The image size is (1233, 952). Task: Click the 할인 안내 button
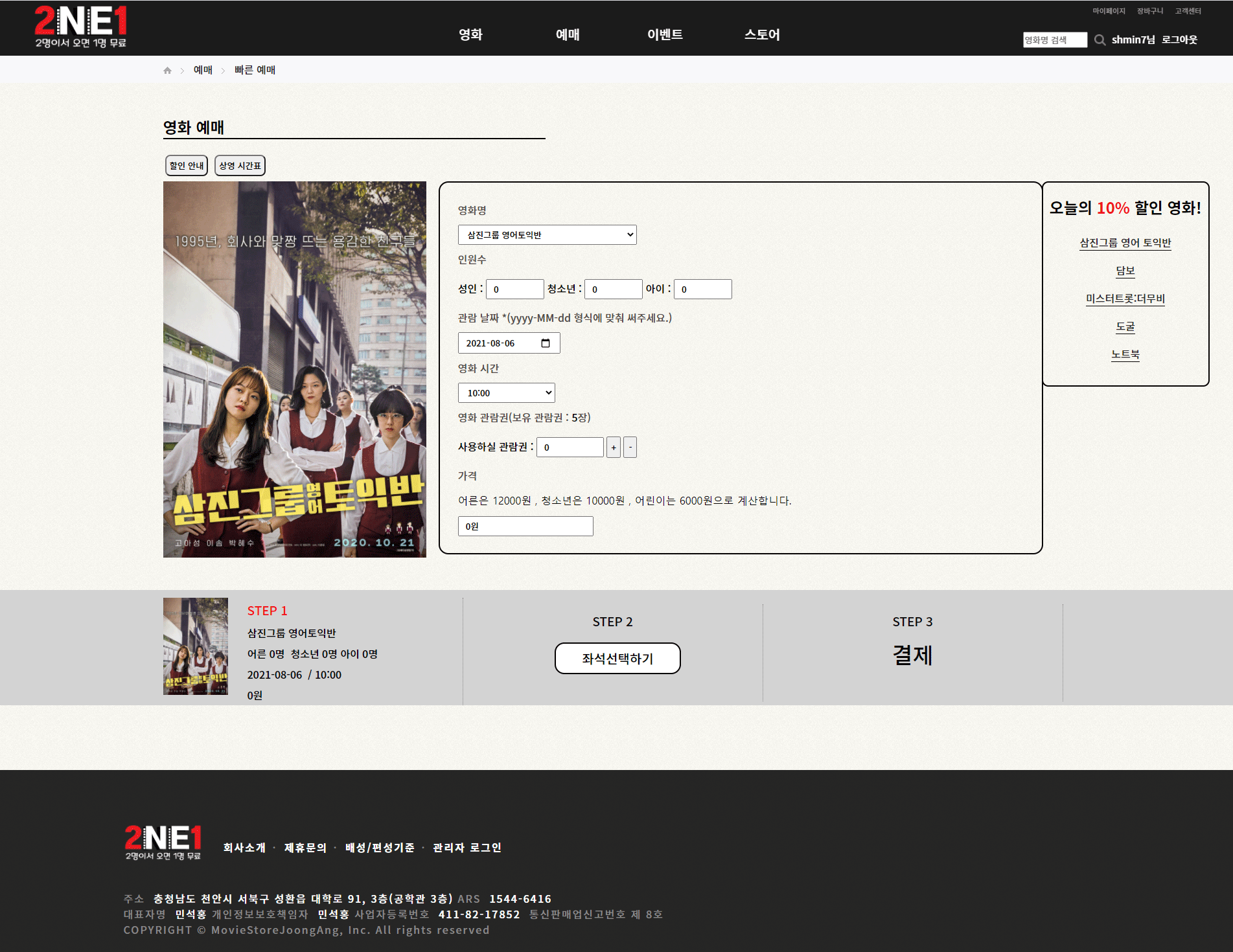[187, 166]
